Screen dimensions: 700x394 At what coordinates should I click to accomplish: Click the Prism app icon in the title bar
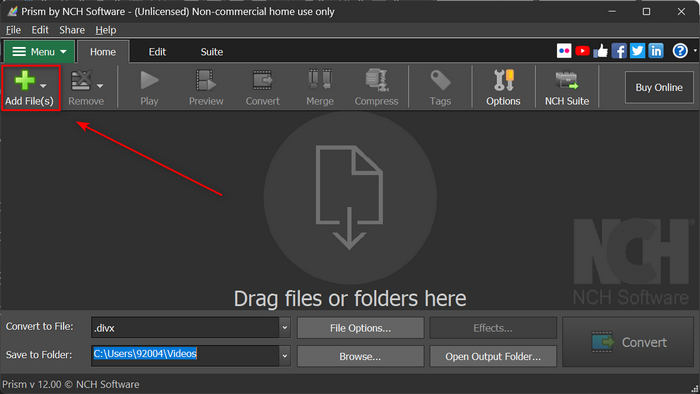[x=12, y=11]
